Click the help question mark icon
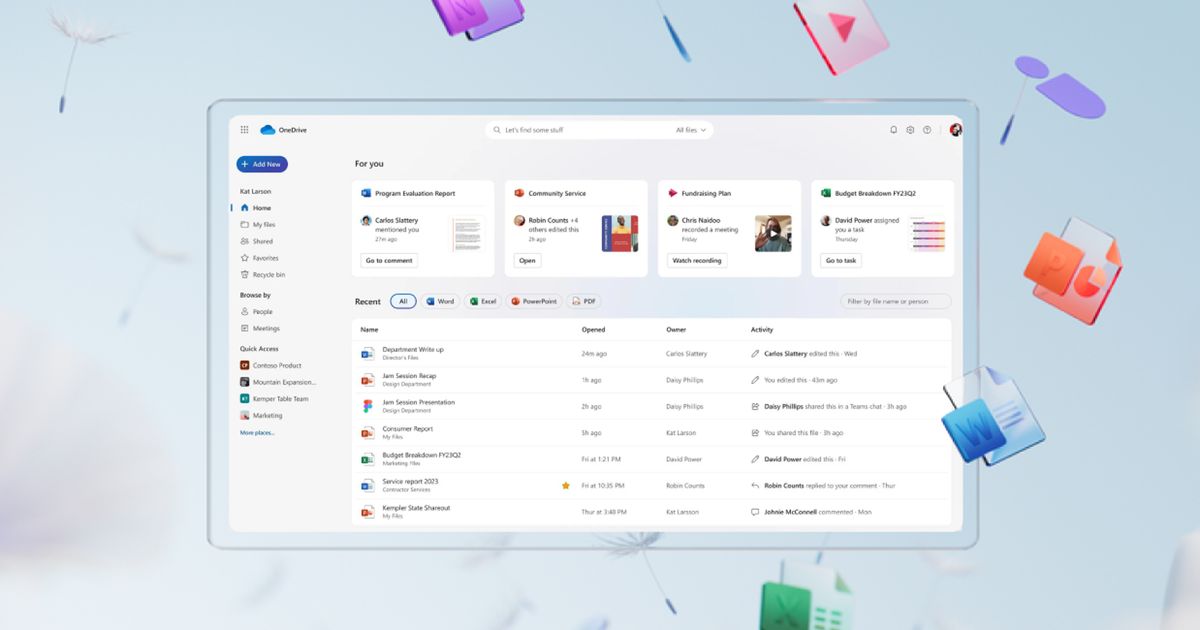This screenshot has width=1200, height=630. (x=927, y=130)
